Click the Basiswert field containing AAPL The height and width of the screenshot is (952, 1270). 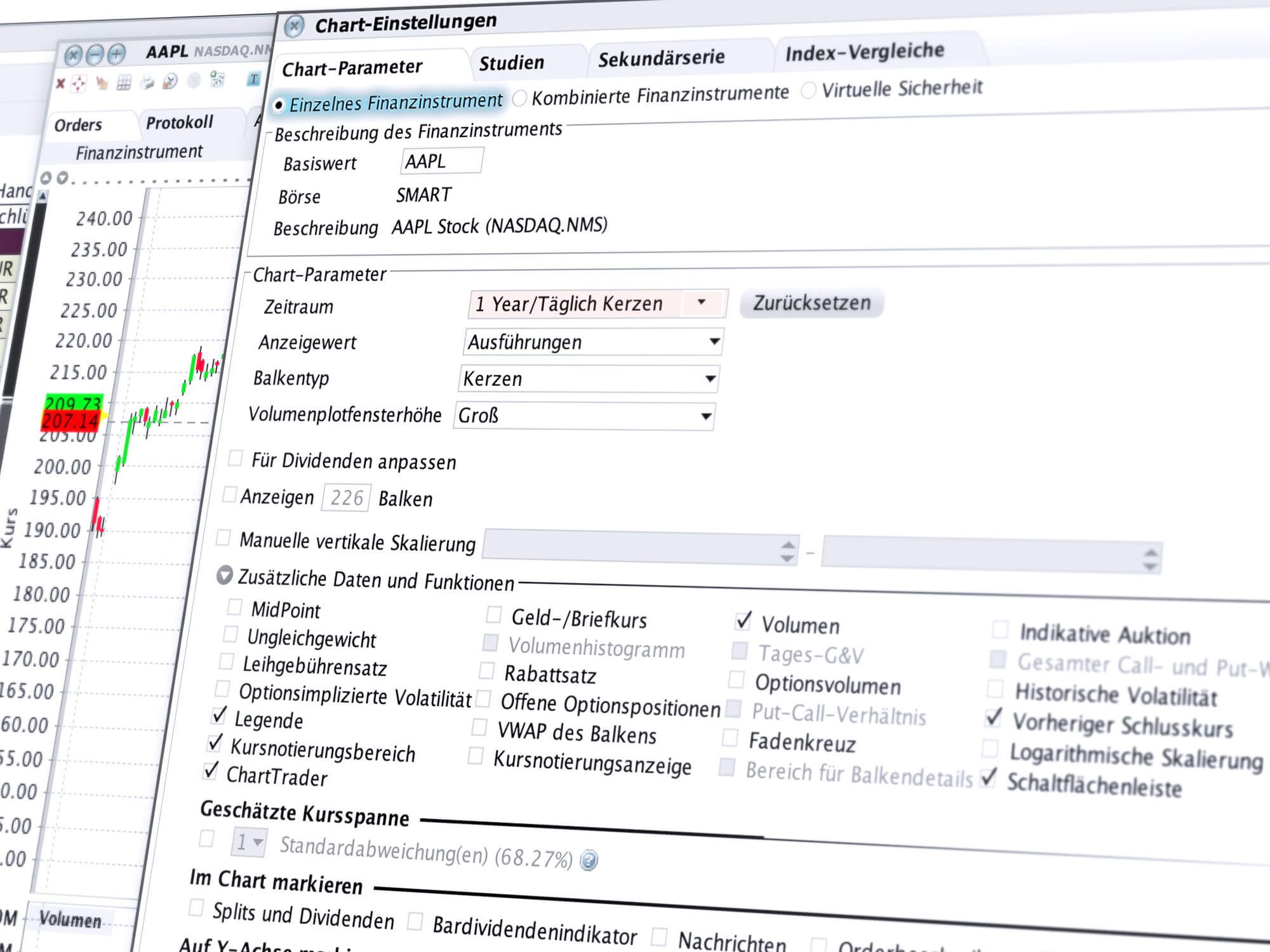point(442,161)
